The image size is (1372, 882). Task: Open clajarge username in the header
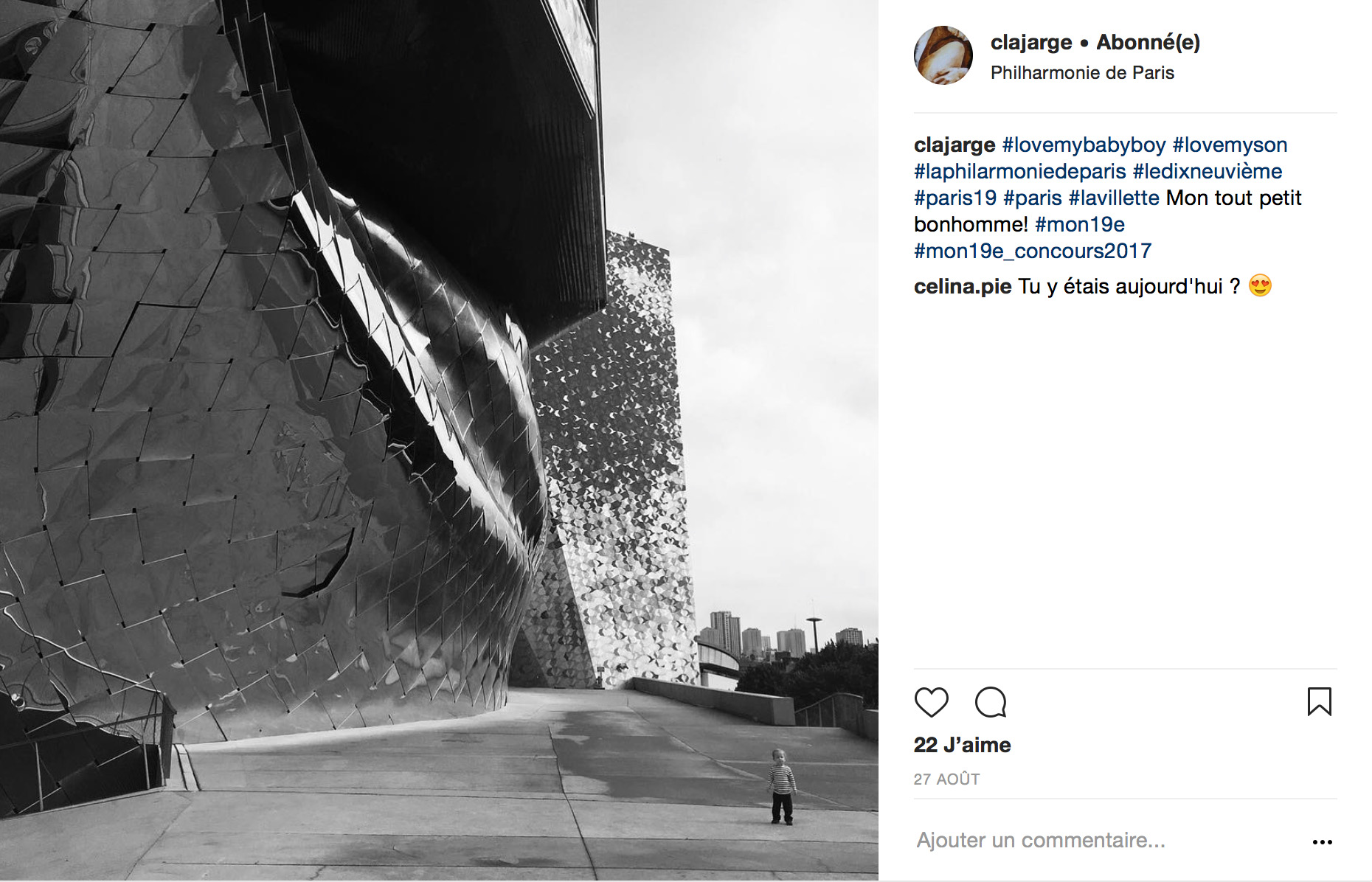coord(1031,43)
